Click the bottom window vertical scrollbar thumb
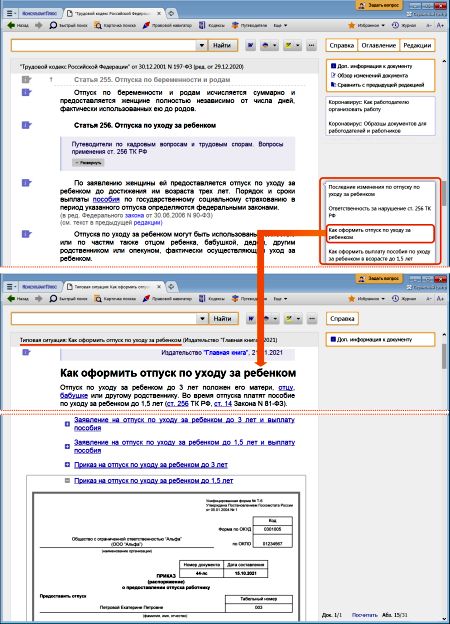This screenshot has width=450, height=624. (x=444, y=357)
